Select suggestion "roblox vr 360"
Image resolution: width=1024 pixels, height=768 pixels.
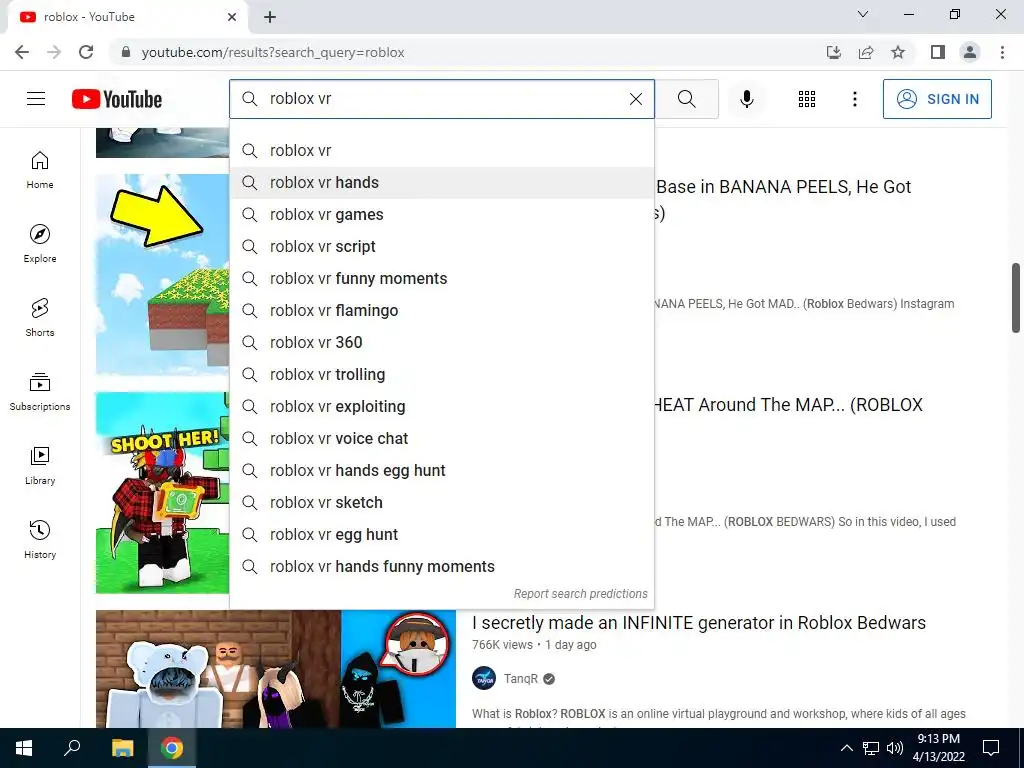441,343
